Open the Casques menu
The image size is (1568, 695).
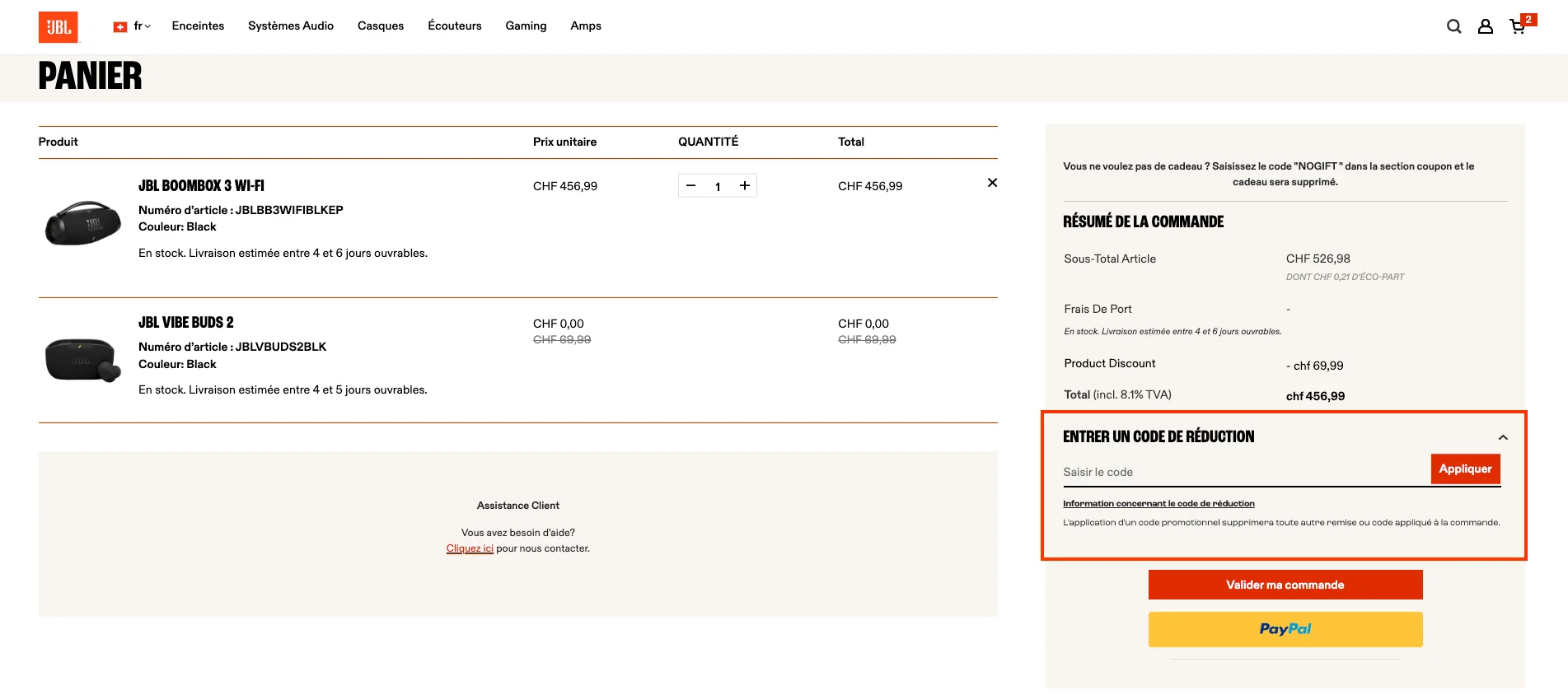click(x=381, y=26)
